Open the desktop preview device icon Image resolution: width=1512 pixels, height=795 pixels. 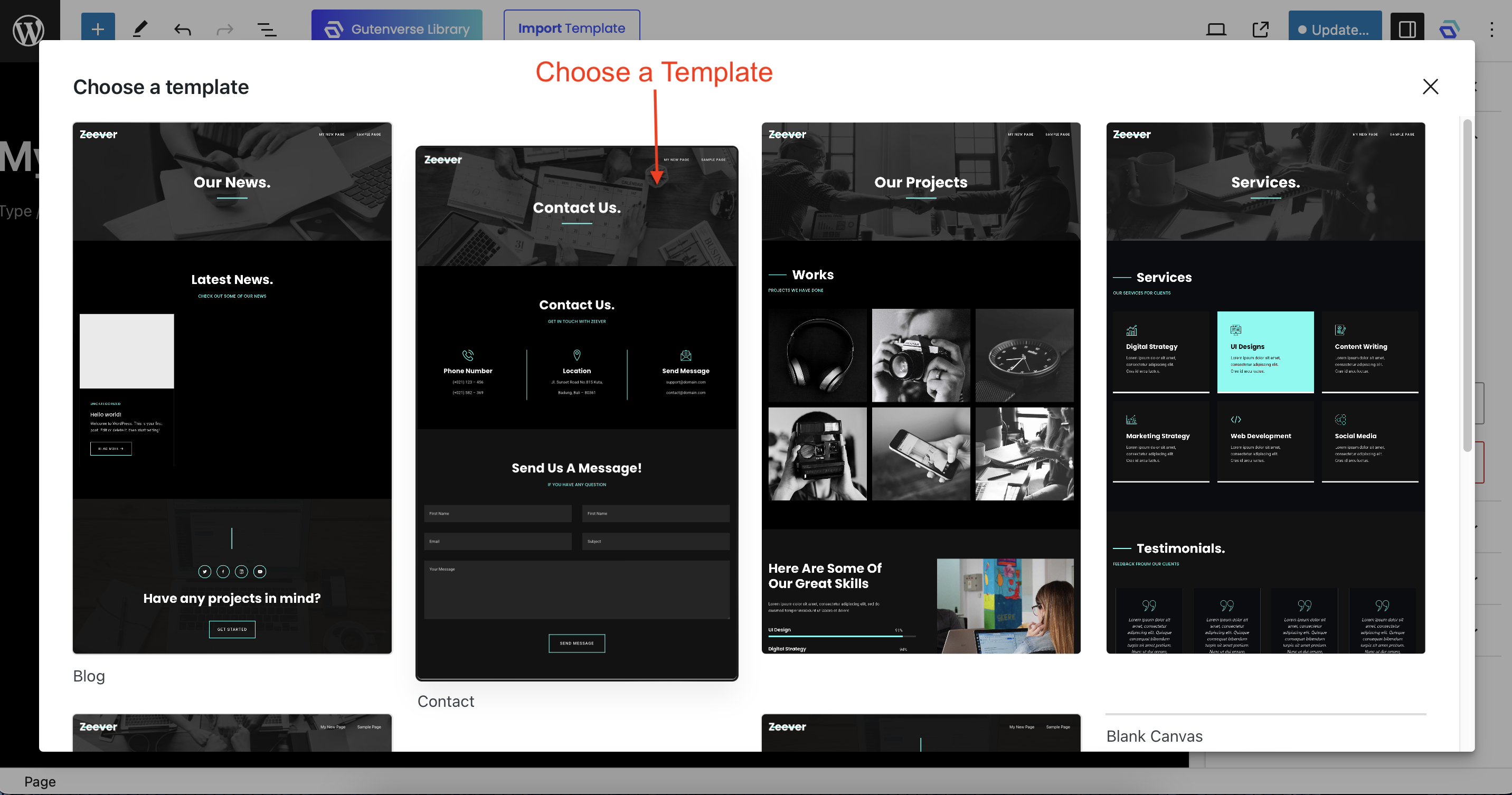coord(1216,30)
